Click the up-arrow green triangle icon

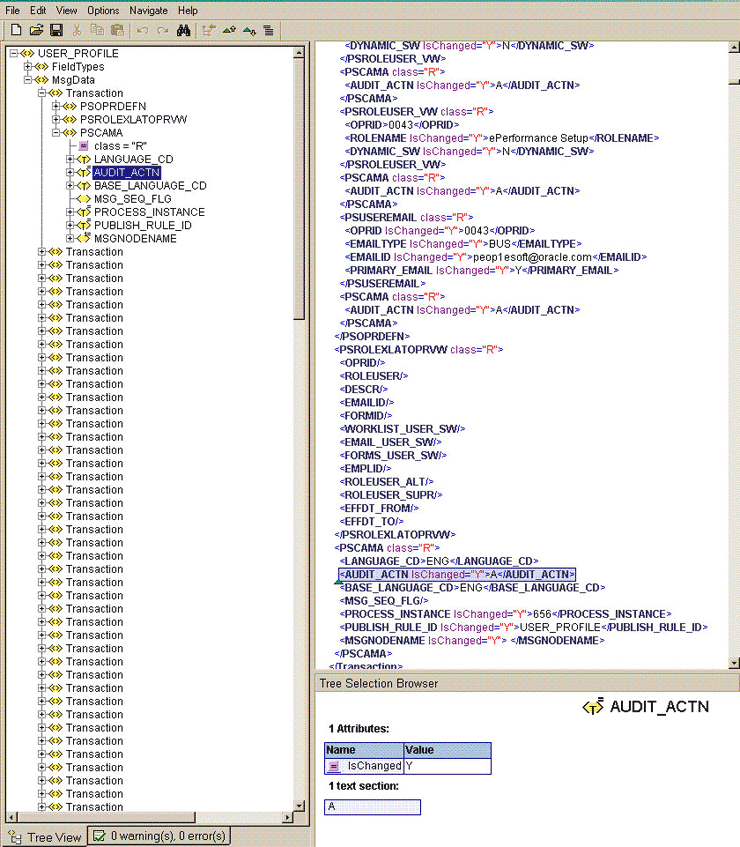click(229, 30)
